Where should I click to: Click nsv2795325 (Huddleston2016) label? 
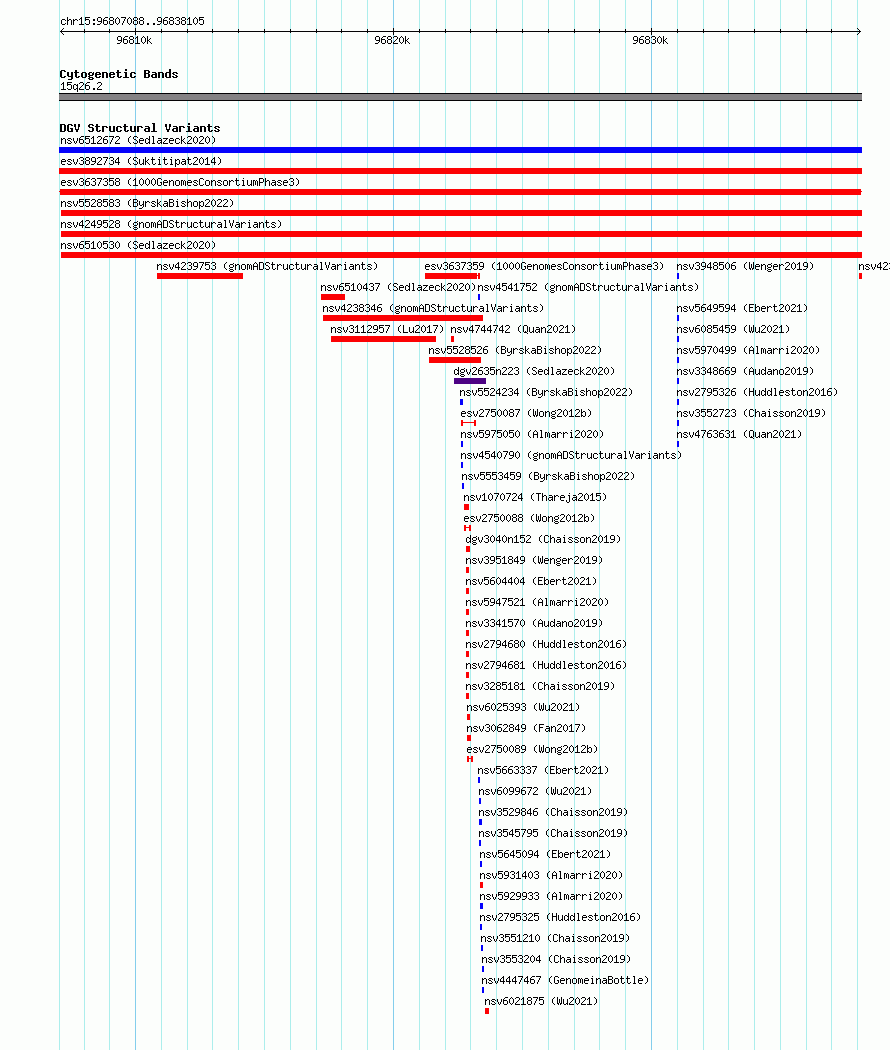click(560, 917)
